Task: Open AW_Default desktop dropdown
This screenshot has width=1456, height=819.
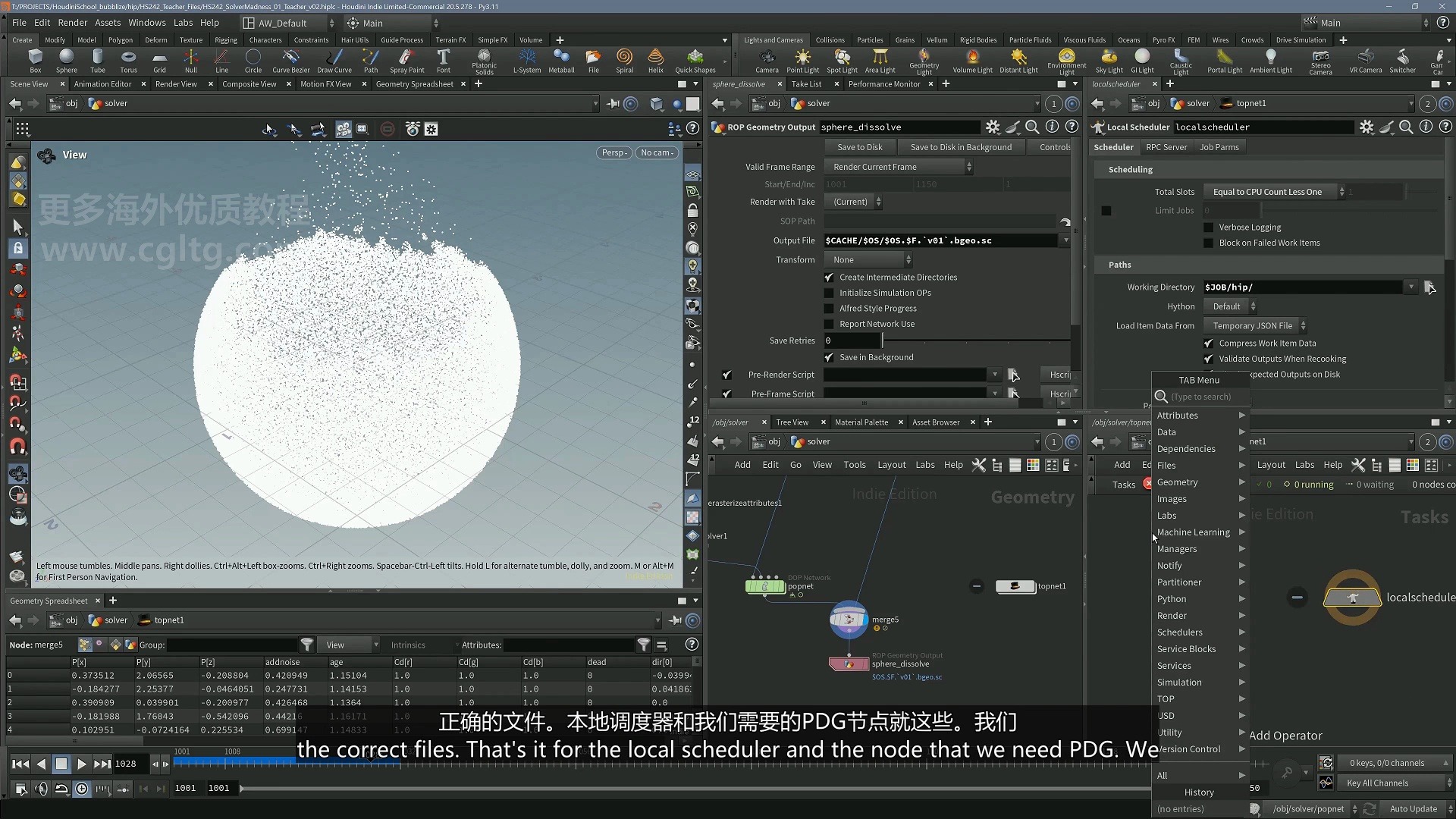Action: point(287,23)
